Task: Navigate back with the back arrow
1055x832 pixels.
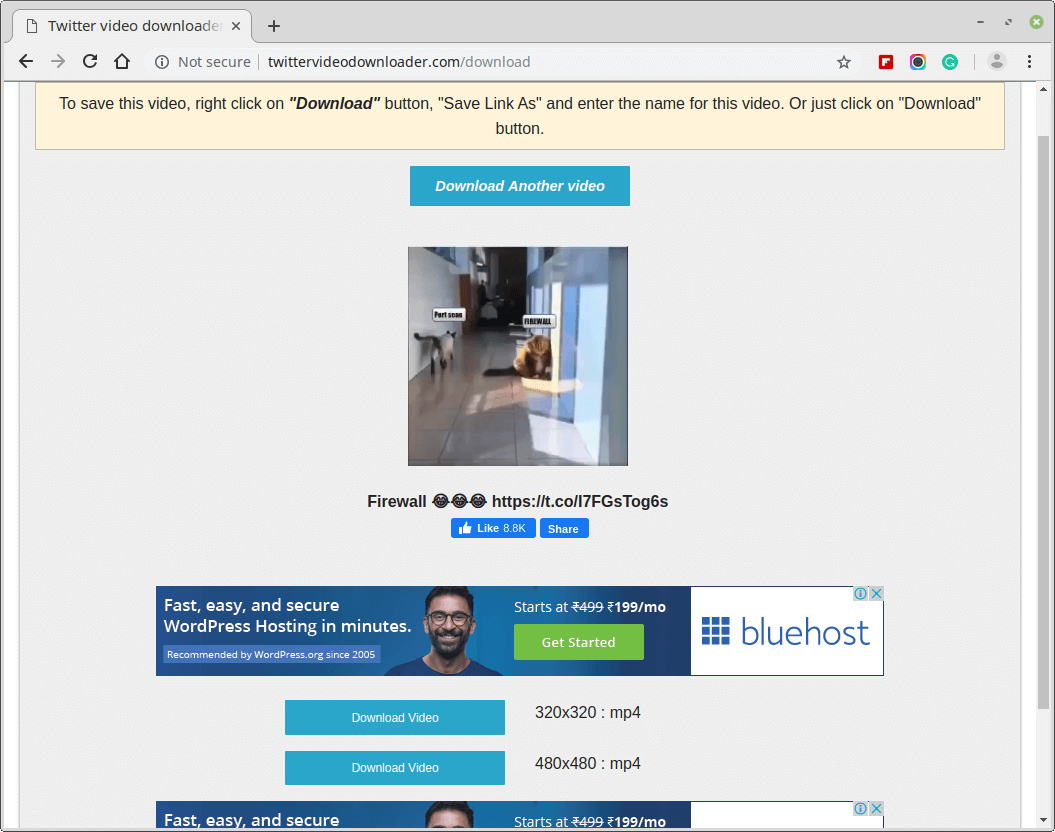Action: [x=26, y=61]
